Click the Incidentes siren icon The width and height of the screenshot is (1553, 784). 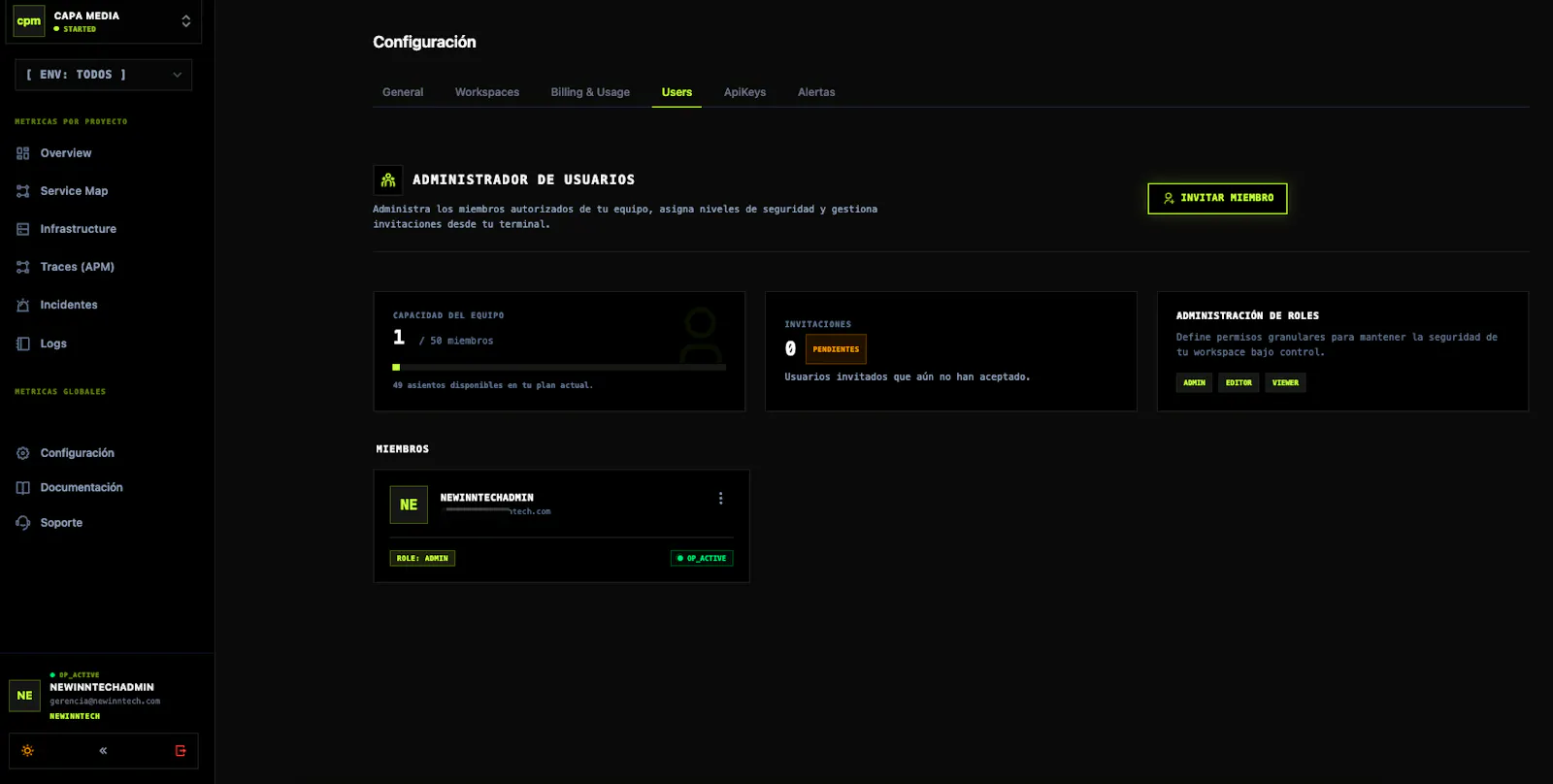[x=23, y=305]
